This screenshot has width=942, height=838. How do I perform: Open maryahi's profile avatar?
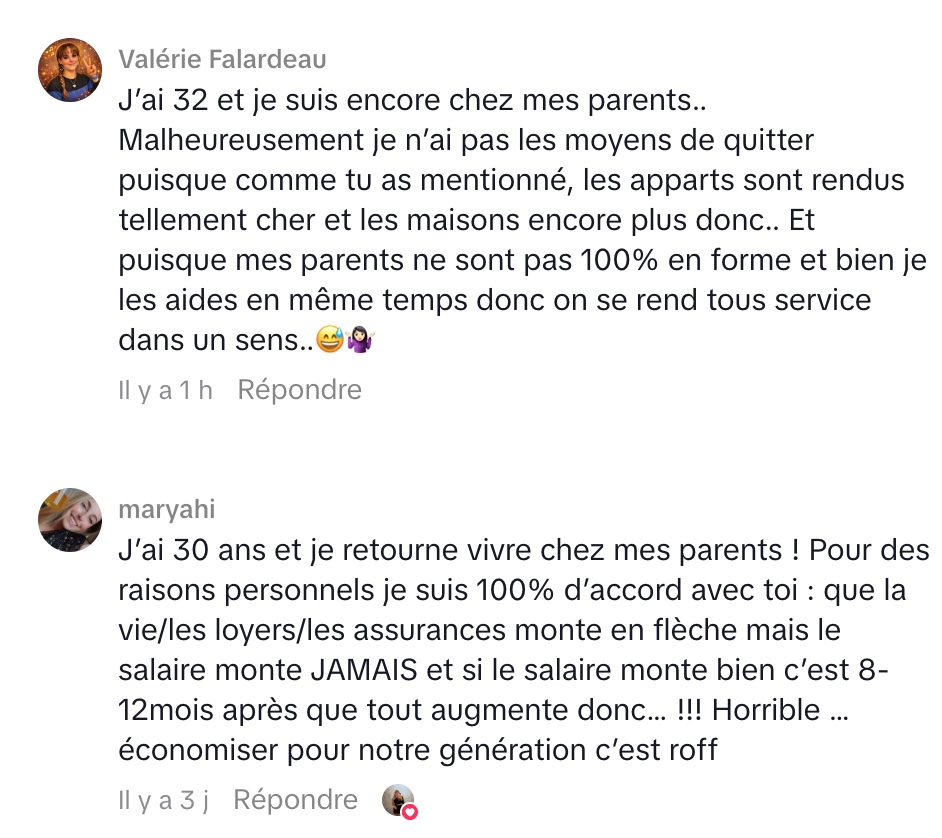[x=70, y=520]
